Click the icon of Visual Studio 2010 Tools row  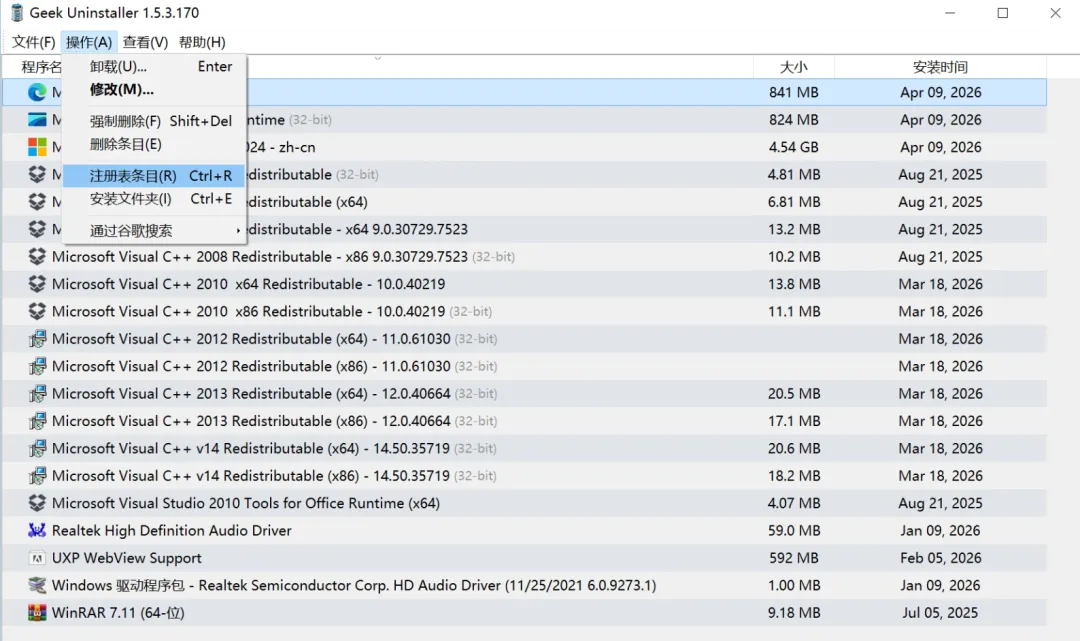pos(37,503)
